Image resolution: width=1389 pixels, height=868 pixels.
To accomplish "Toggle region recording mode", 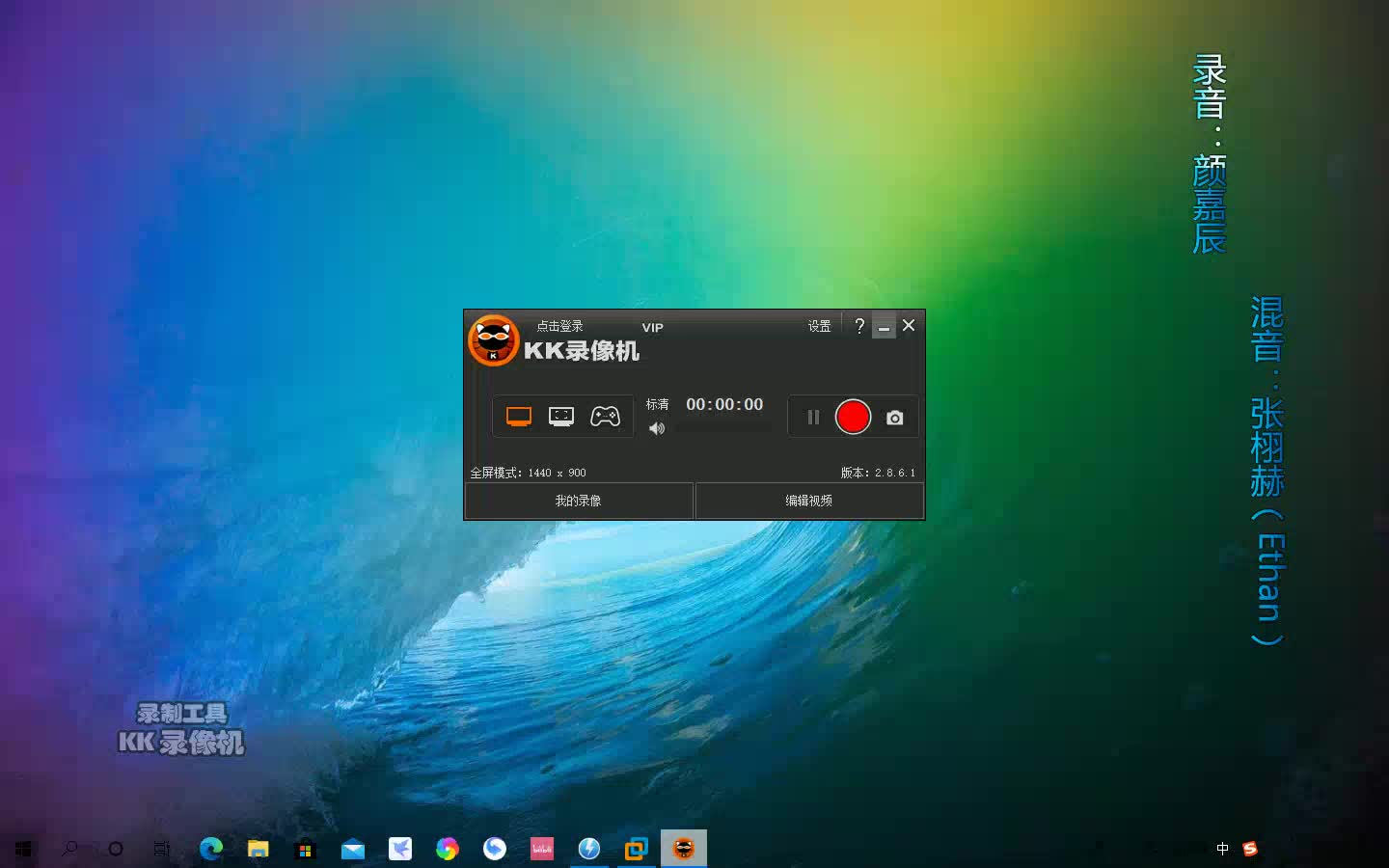I will pyautogui.click(x=561, y=416).
